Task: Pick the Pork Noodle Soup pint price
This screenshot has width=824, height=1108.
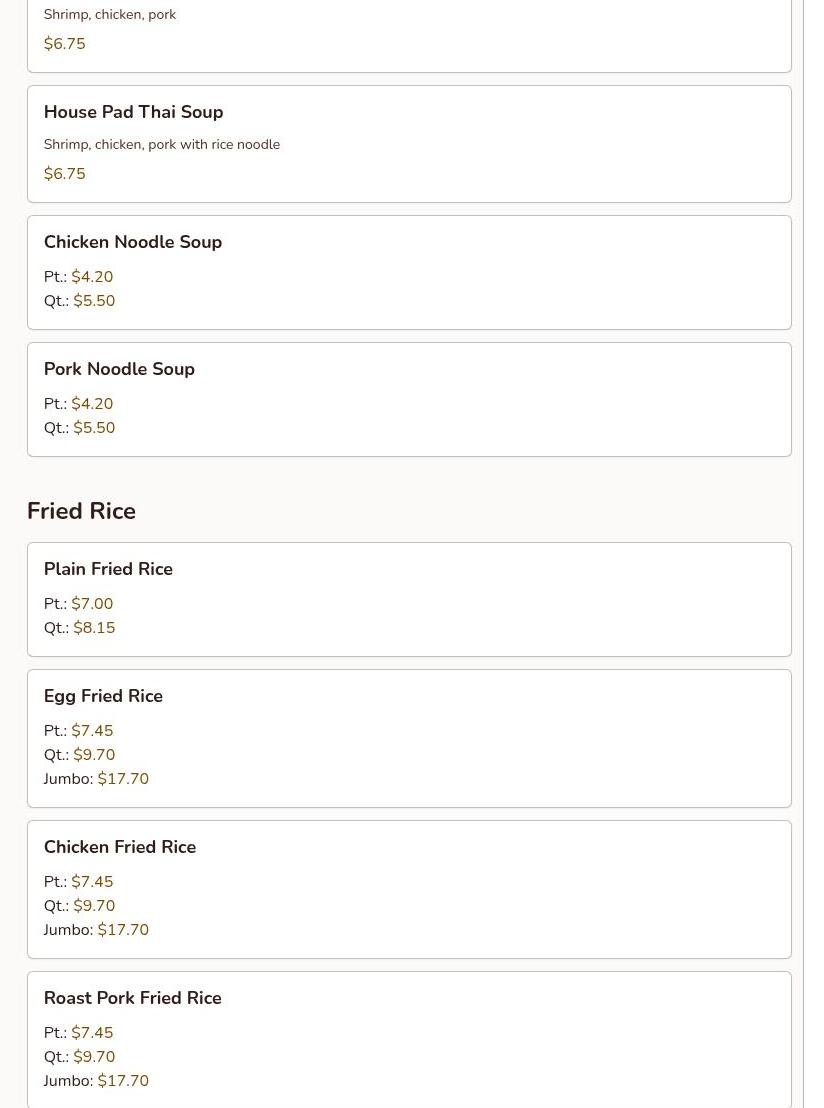Action: coord(92,404)
